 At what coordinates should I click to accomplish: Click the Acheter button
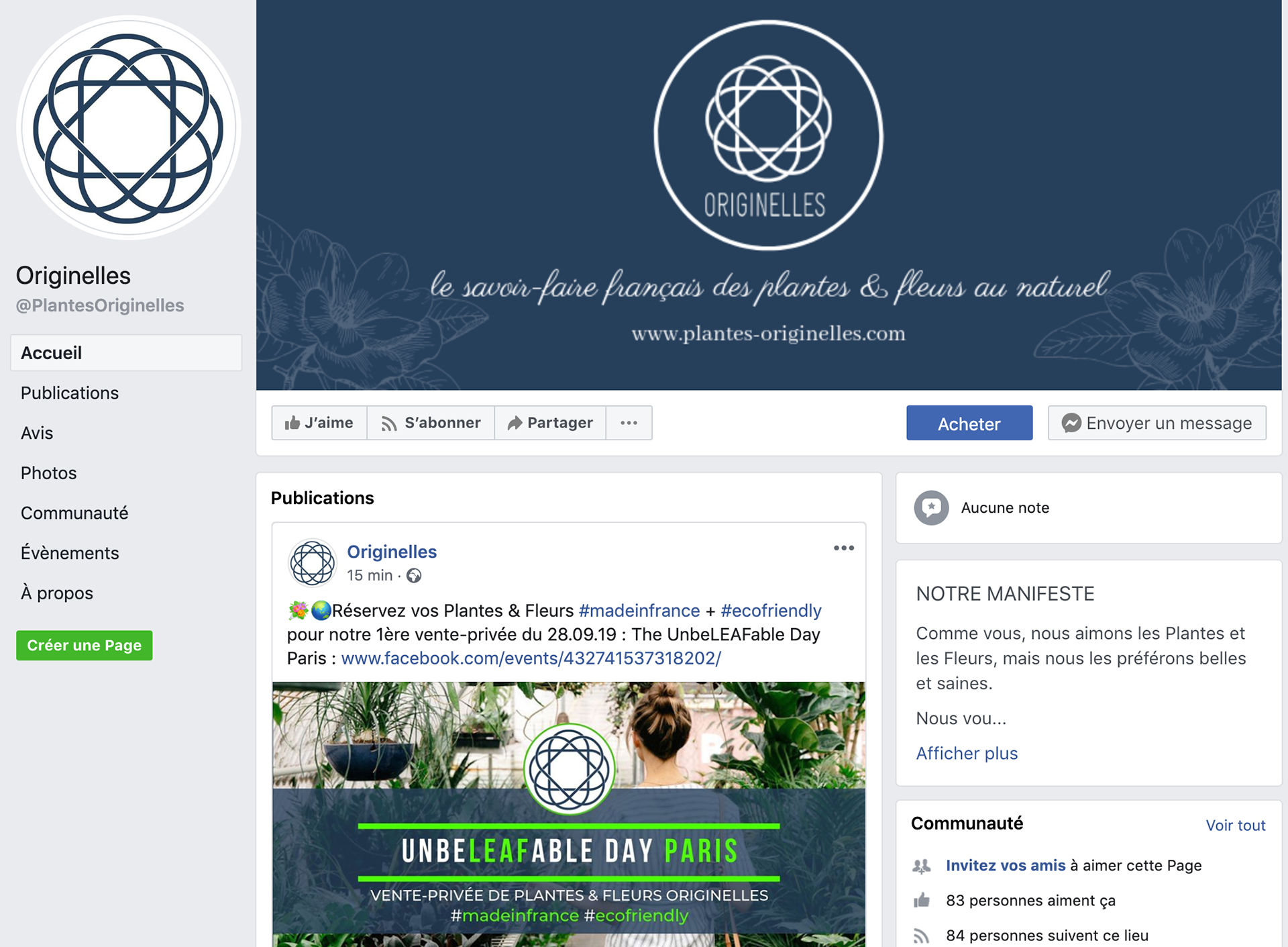969,423
